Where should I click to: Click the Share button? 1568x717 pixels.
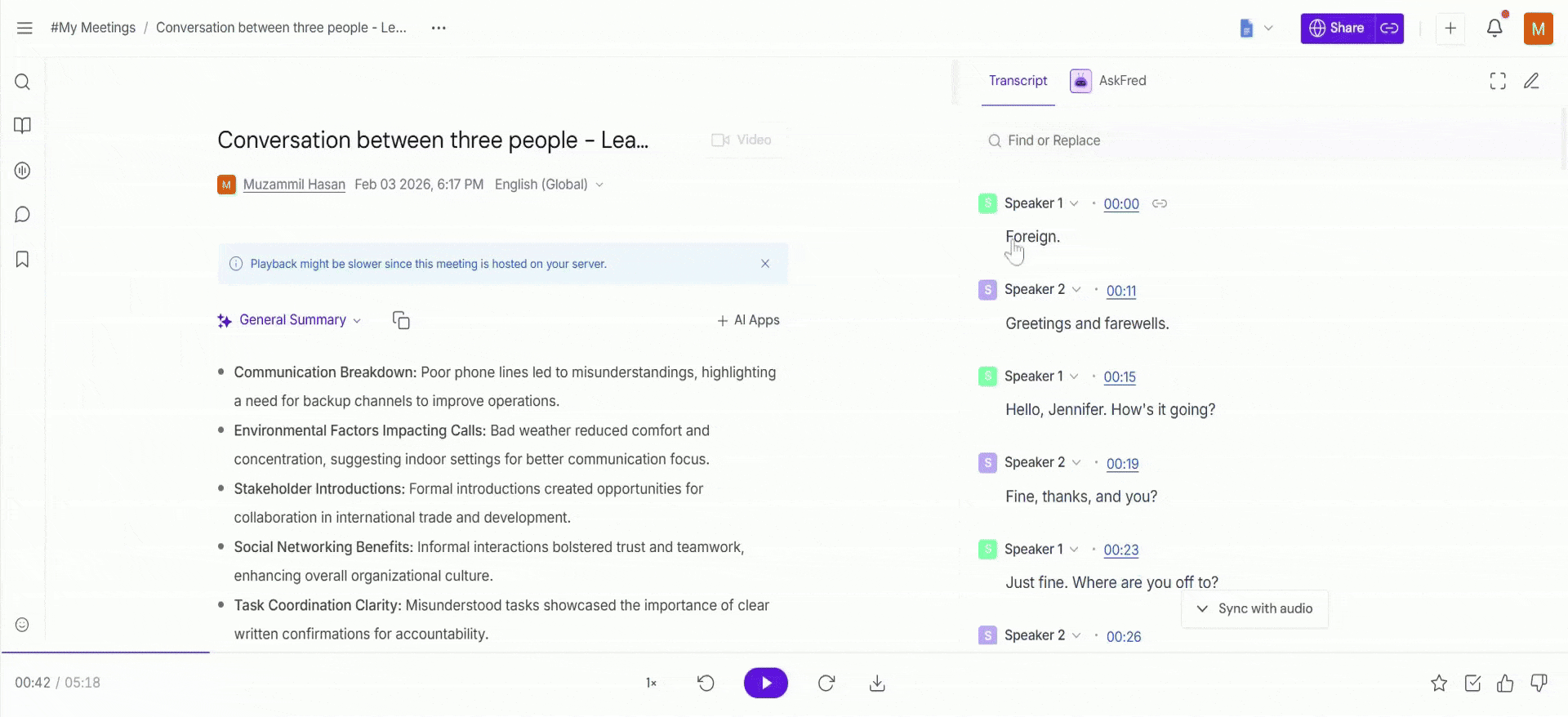(1338, 28)
